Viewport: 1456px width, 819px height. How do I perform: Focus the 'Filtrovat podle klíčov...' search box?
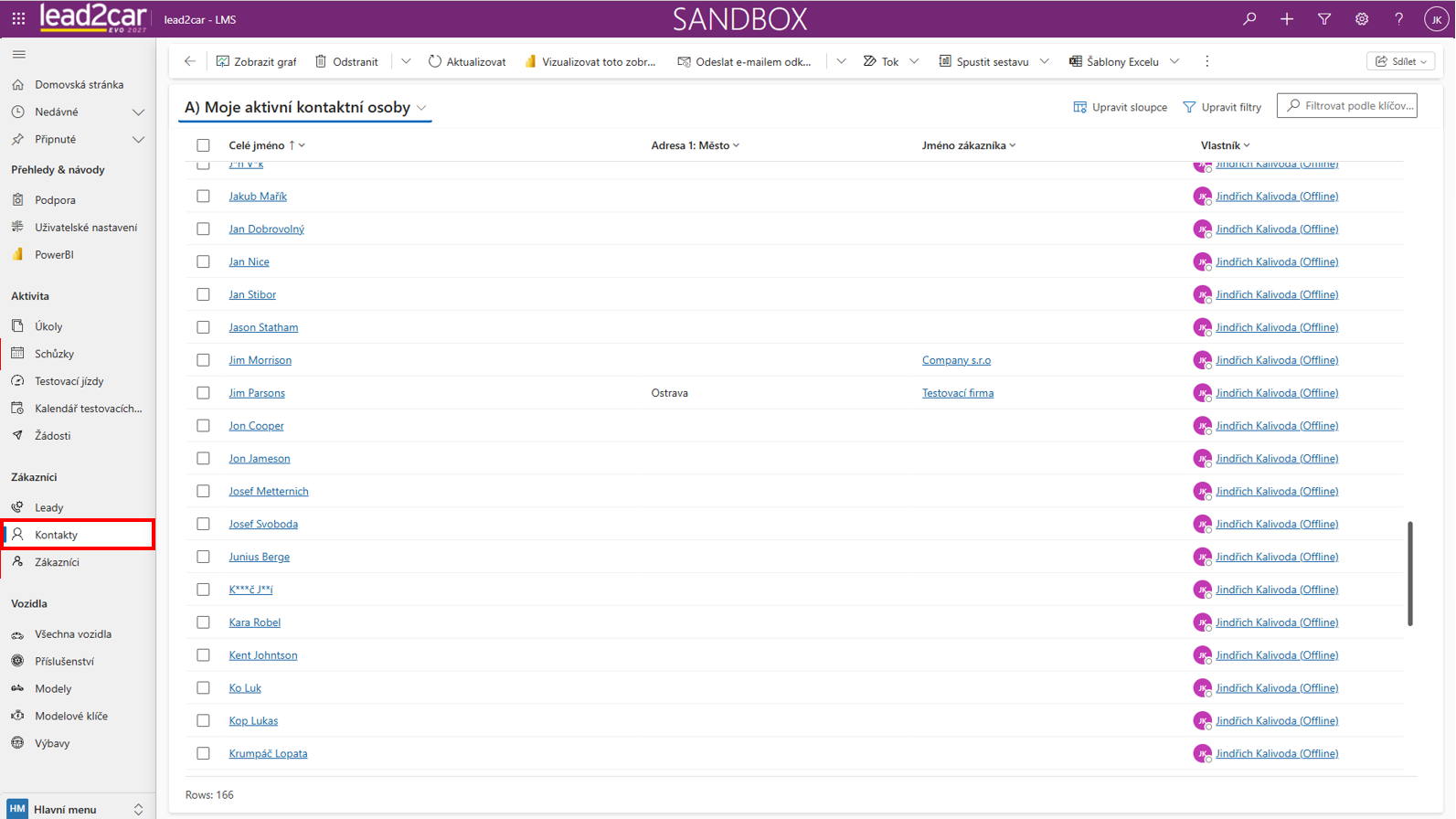[x=1347, y=106]
